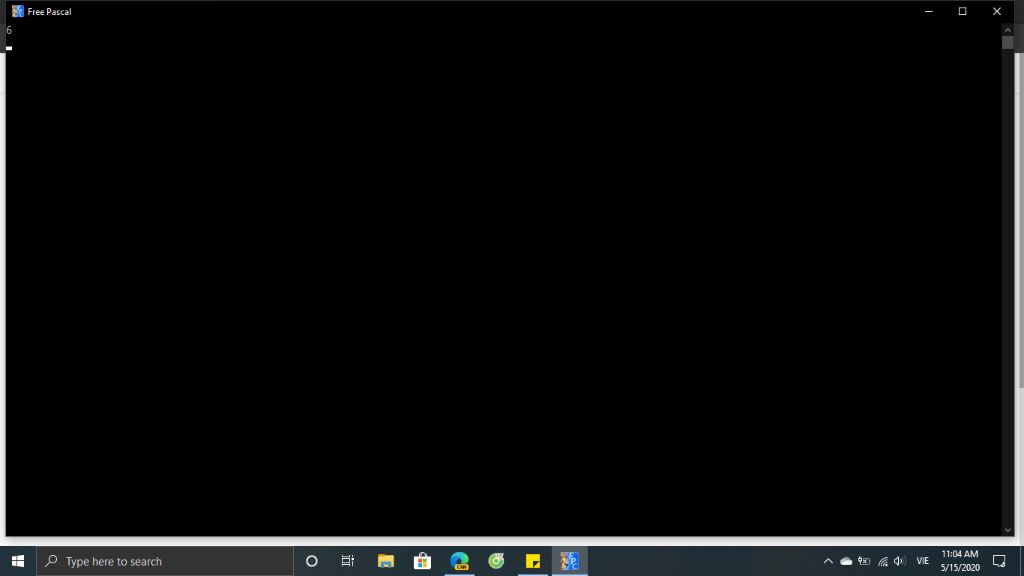Image resolution: width=1024 pixels, height=576 pixels.
Task: Click the VIE input language indicator
Action: pos(923,561)
